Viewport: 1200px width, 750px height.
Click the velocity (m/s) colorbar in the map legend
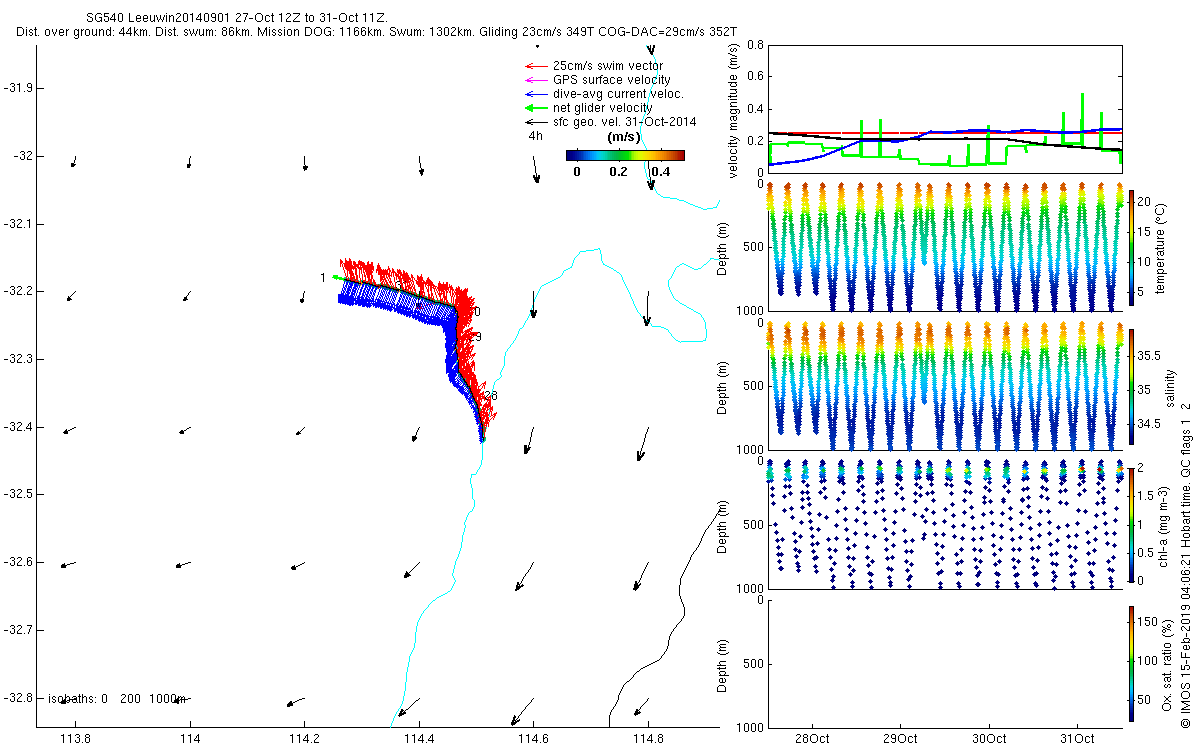click(625, 155)
